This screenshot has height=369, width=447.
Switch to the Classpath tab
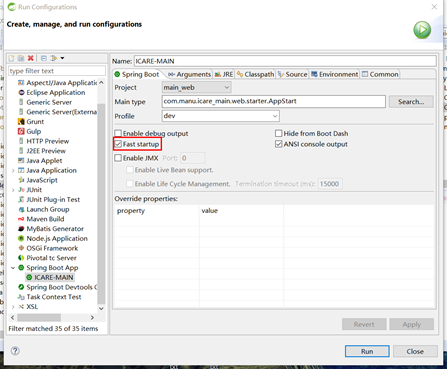pos(255,74)
